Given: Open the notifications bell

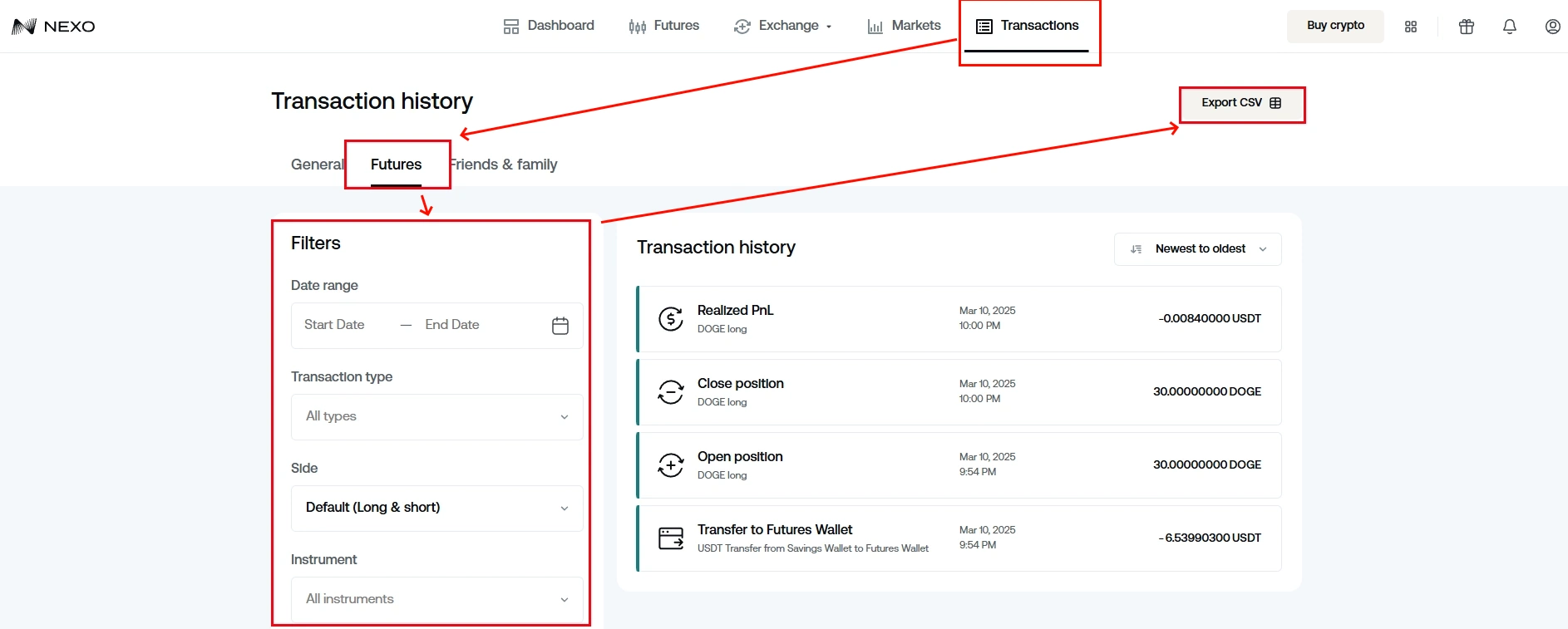Looking at the screenshot, I should coord(1510,27).
